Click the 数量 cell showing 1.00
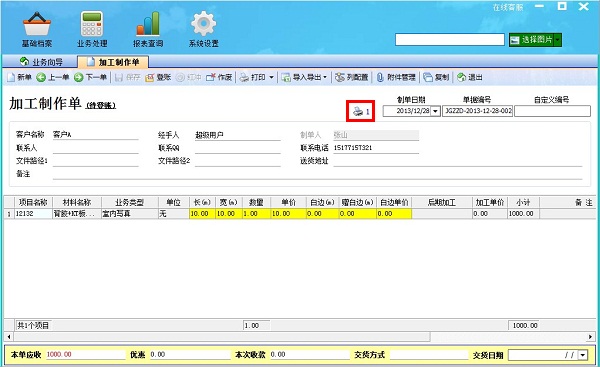Screen dimensions: 600x367 [256, 214]
